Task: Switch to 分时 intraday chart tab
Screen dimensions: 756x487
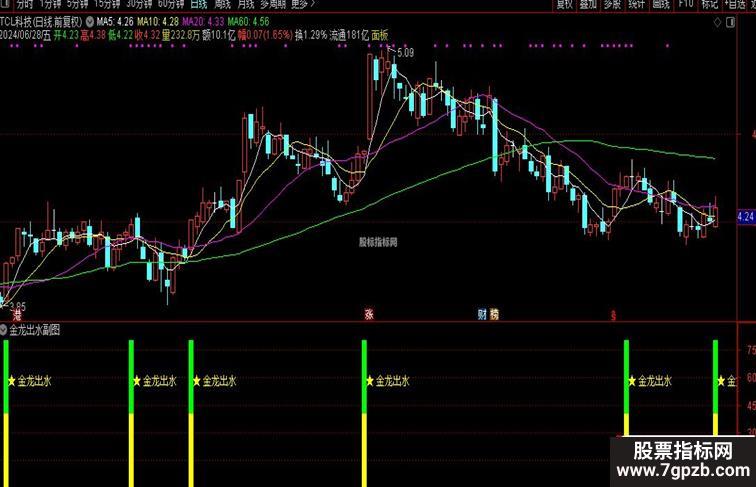Action: tap(24, 4)
